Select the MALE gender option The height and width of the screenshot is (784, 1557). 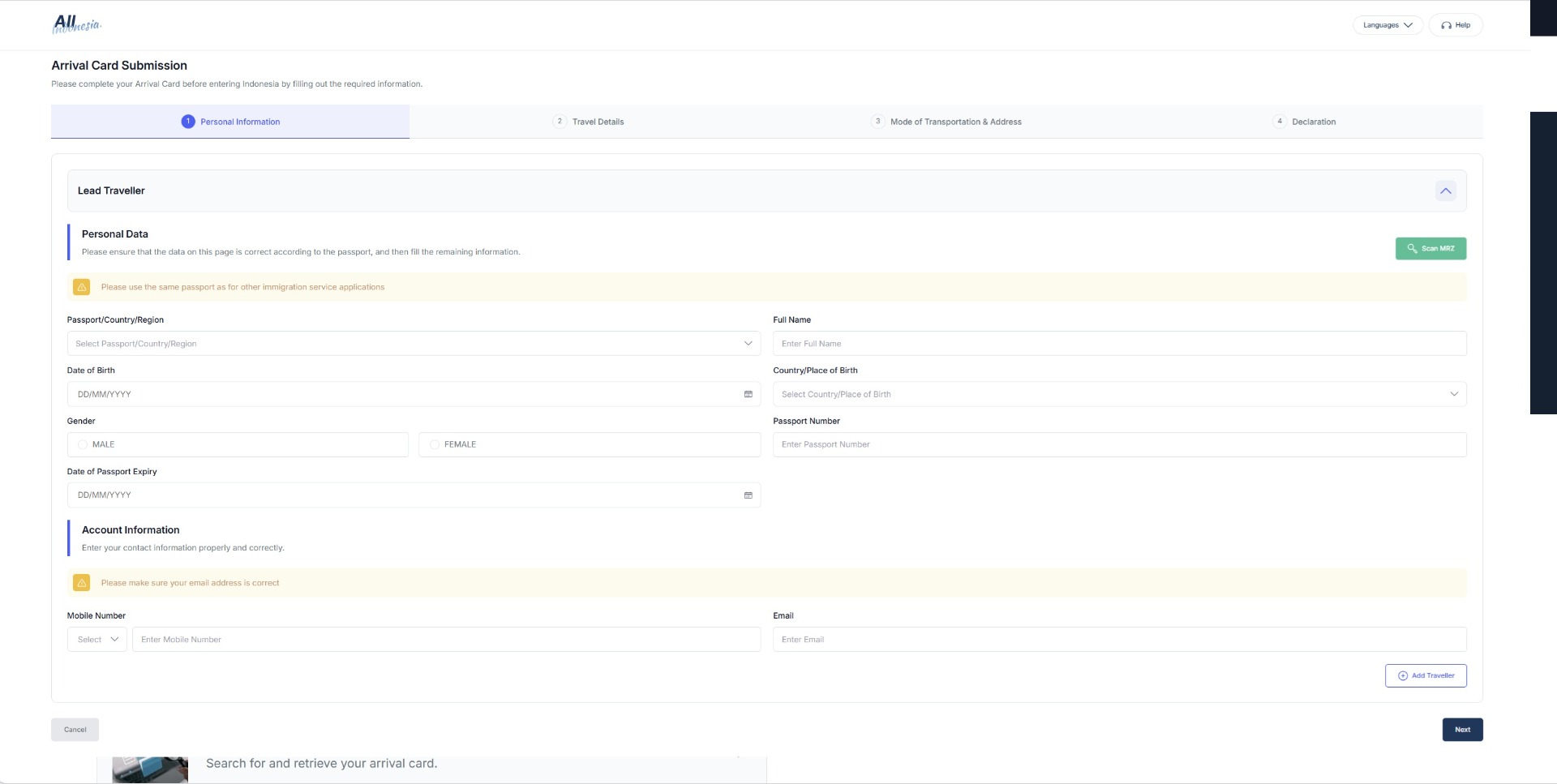click(83, 445)
